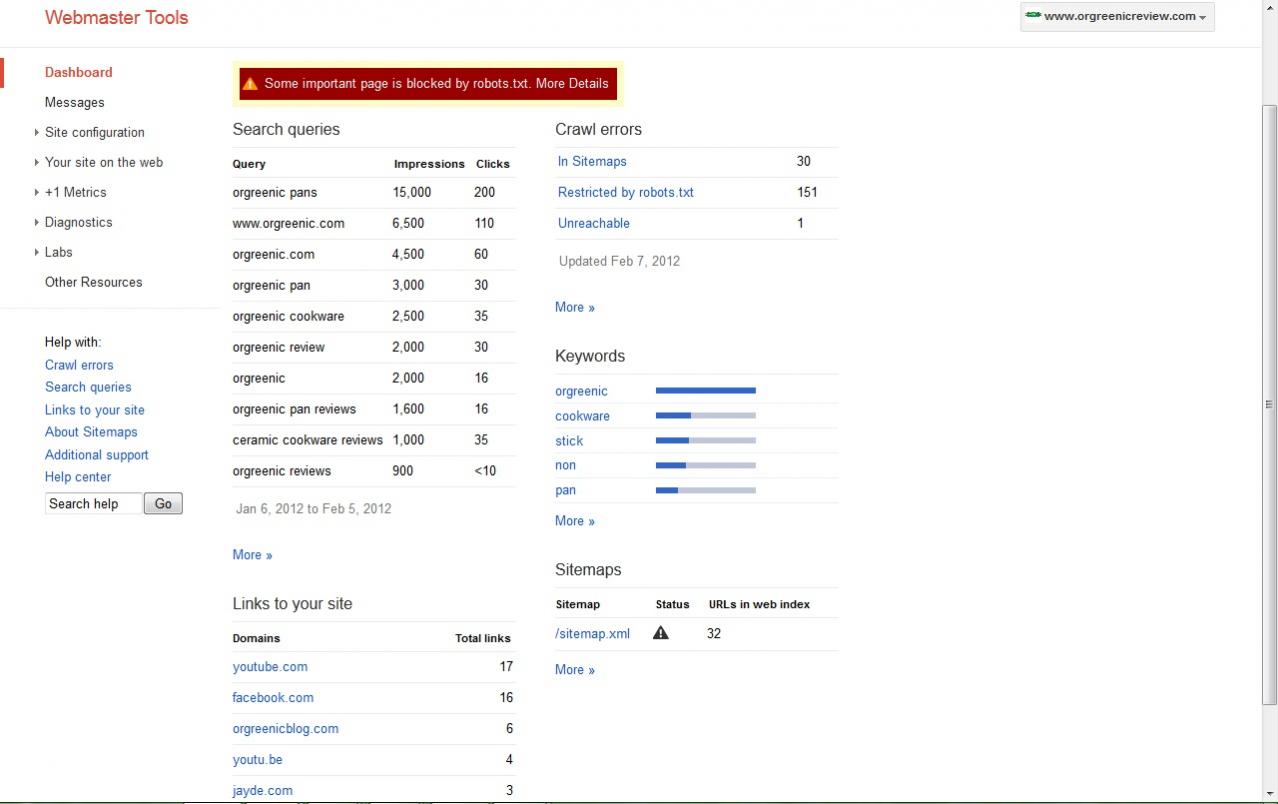
Task: Open the More Details link in the alert
Action: point(572,84)
